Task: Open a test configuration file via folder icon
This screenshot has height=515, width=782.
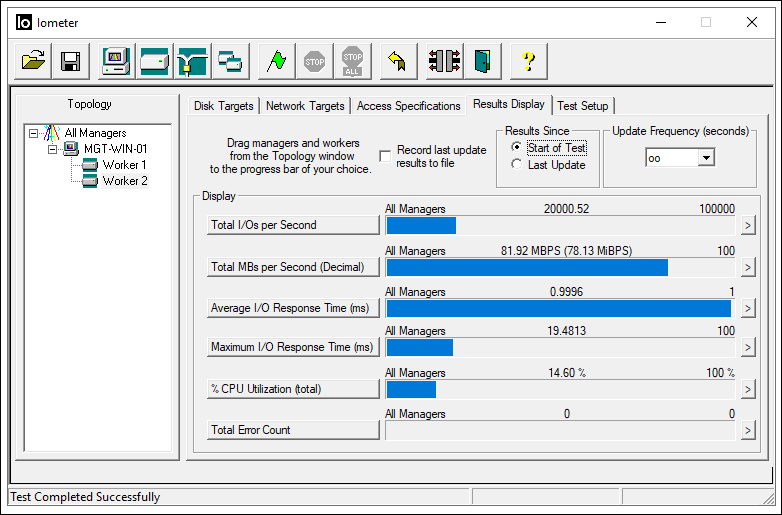Action: (33, 62)
